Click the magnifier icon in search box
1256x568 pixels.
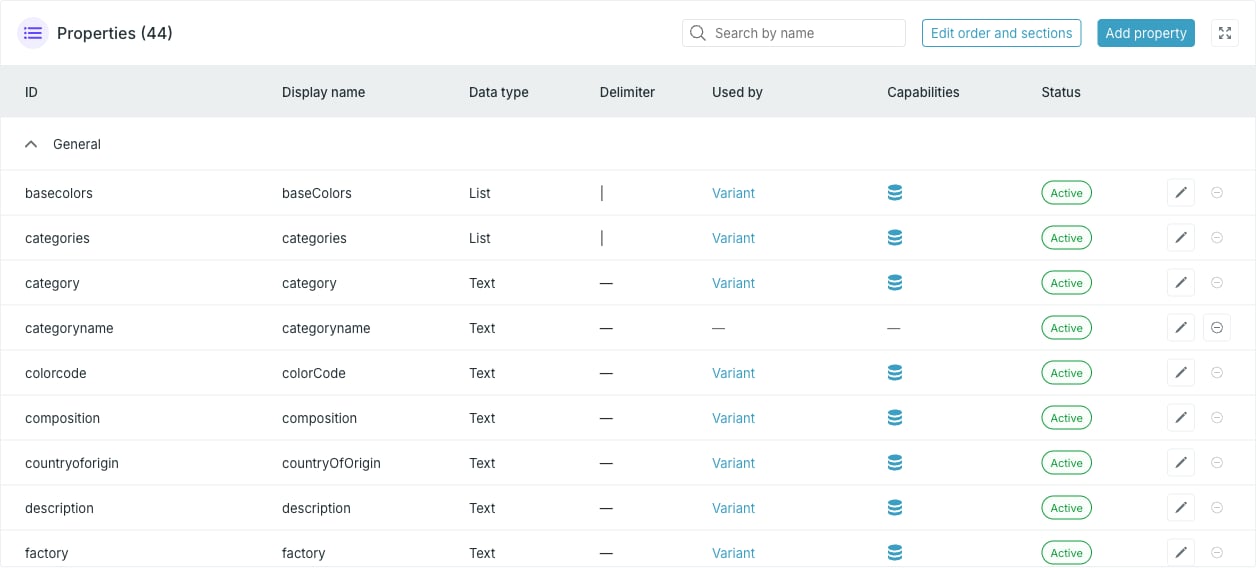[x=697, y=33]
